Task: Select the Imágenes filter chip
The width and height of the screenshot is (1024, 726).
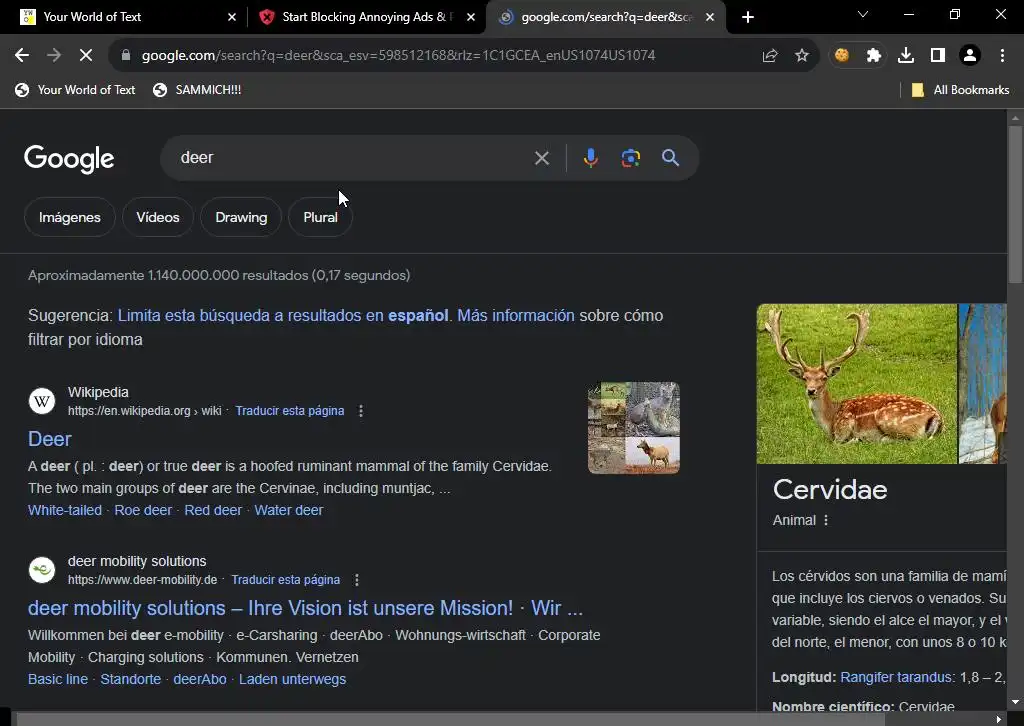Action: tap(70, 217)
